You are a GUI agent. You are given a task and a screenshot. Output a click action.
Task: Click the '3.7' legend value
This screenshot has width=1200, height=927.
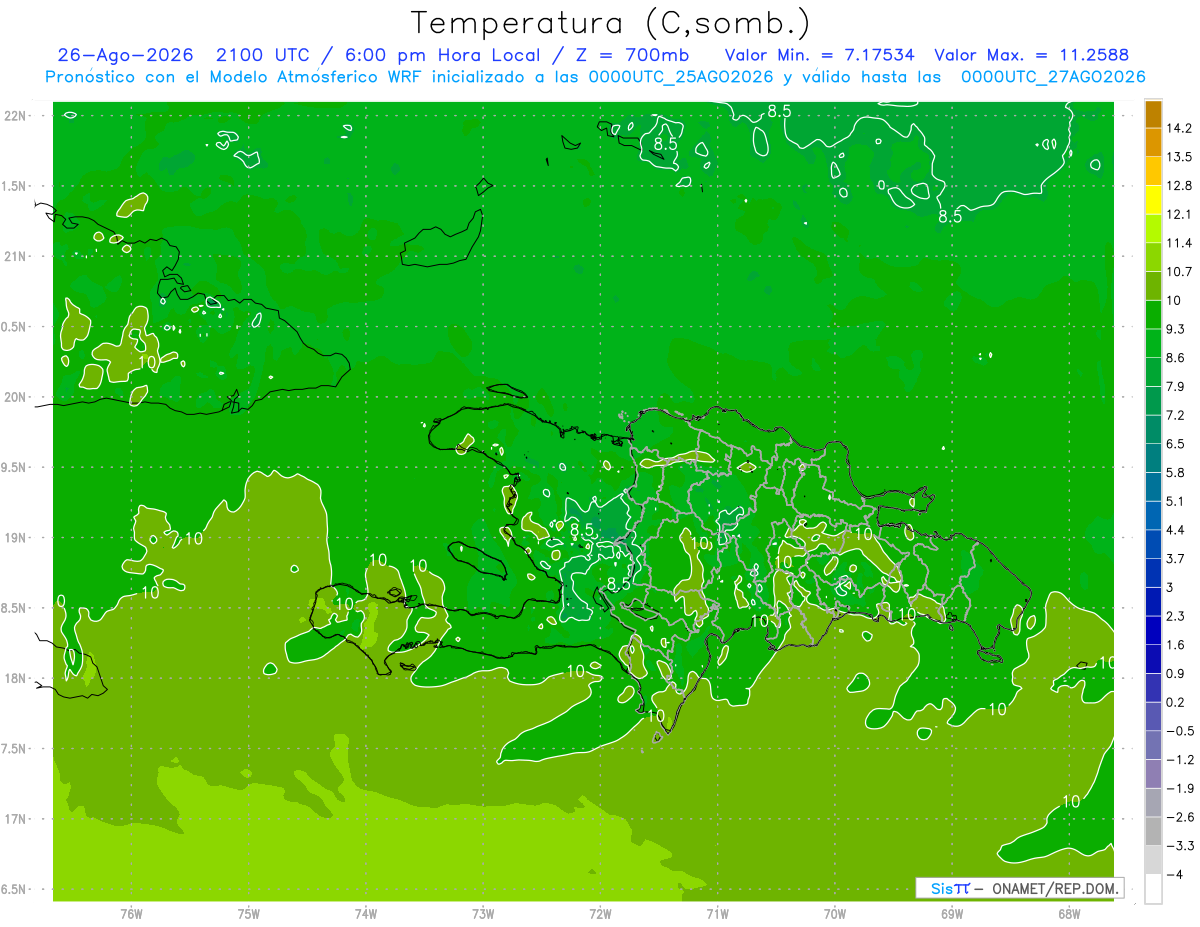pyautogui.click(x=1175, y=558)
